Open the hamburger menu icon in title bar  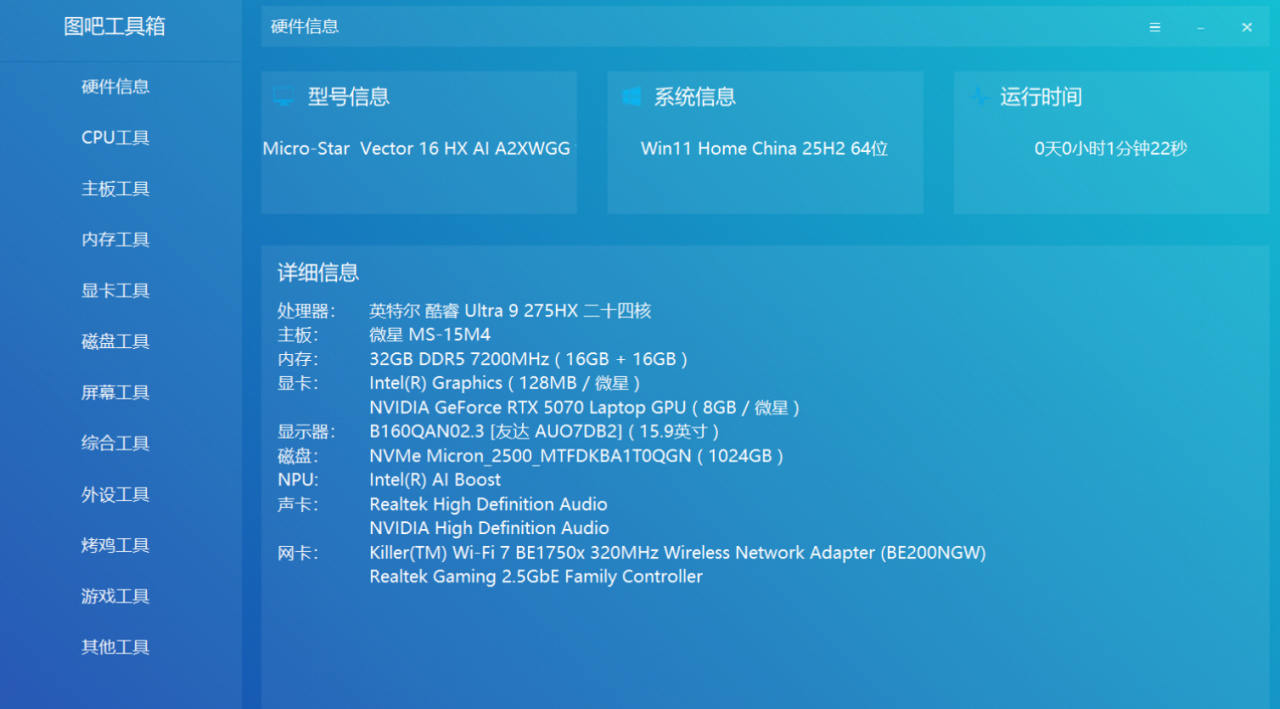coord(1155,28)
